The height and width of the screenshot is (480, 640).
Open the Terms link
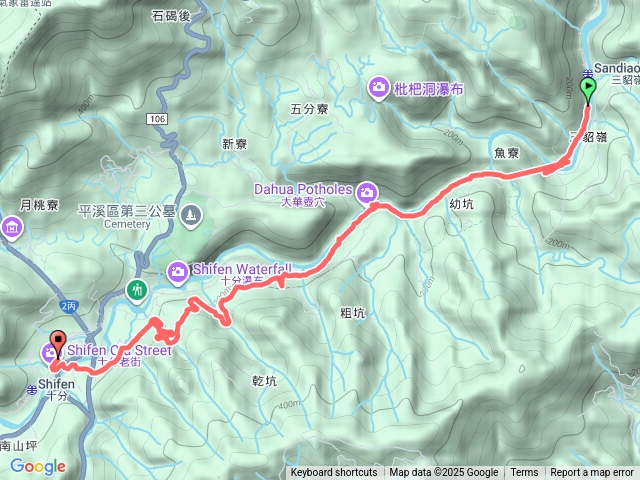(x=524, y=473)
